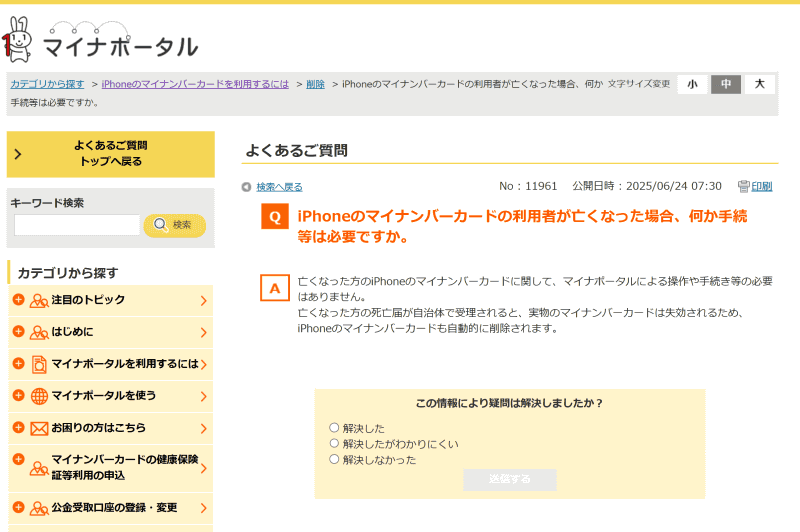
Task: Set text size to 大
Action: (760, 84)
